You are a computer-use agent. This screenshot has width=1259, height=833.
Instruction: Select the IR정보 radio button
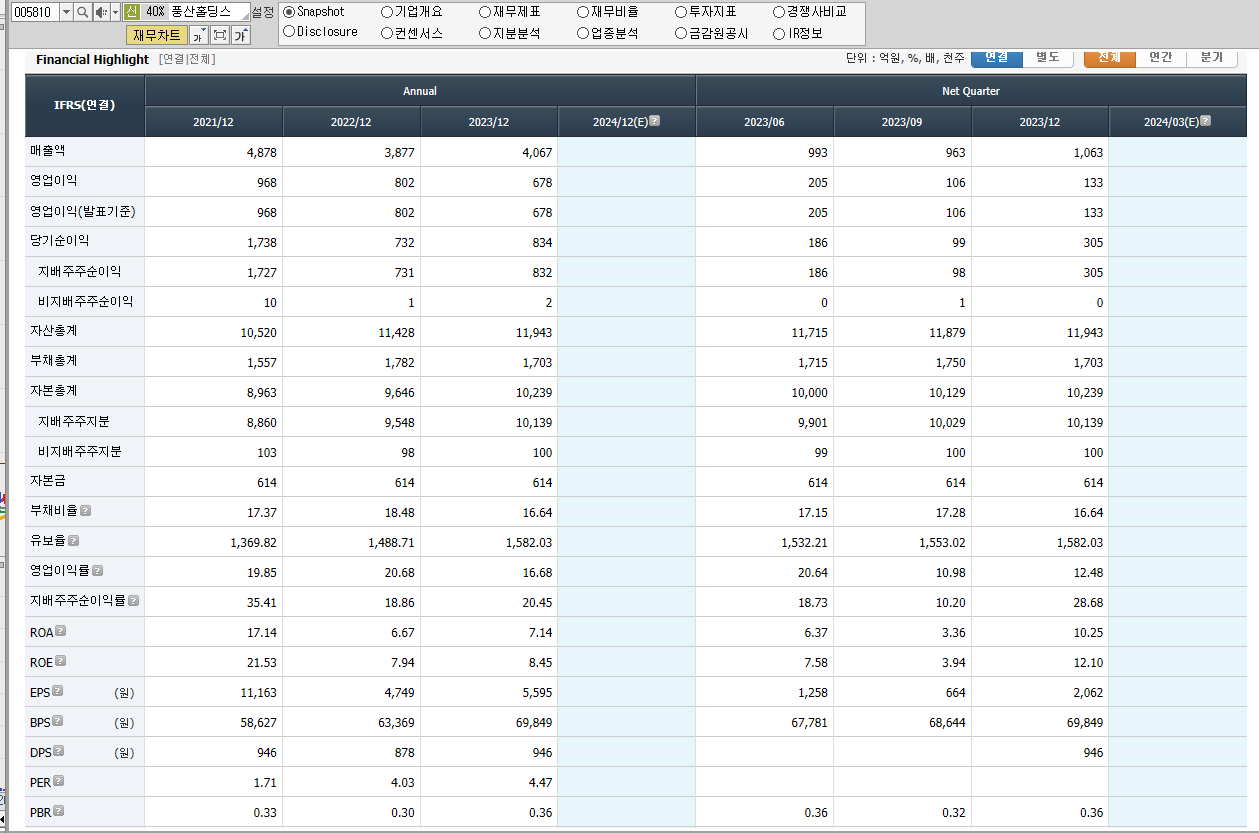pos(779,32)
